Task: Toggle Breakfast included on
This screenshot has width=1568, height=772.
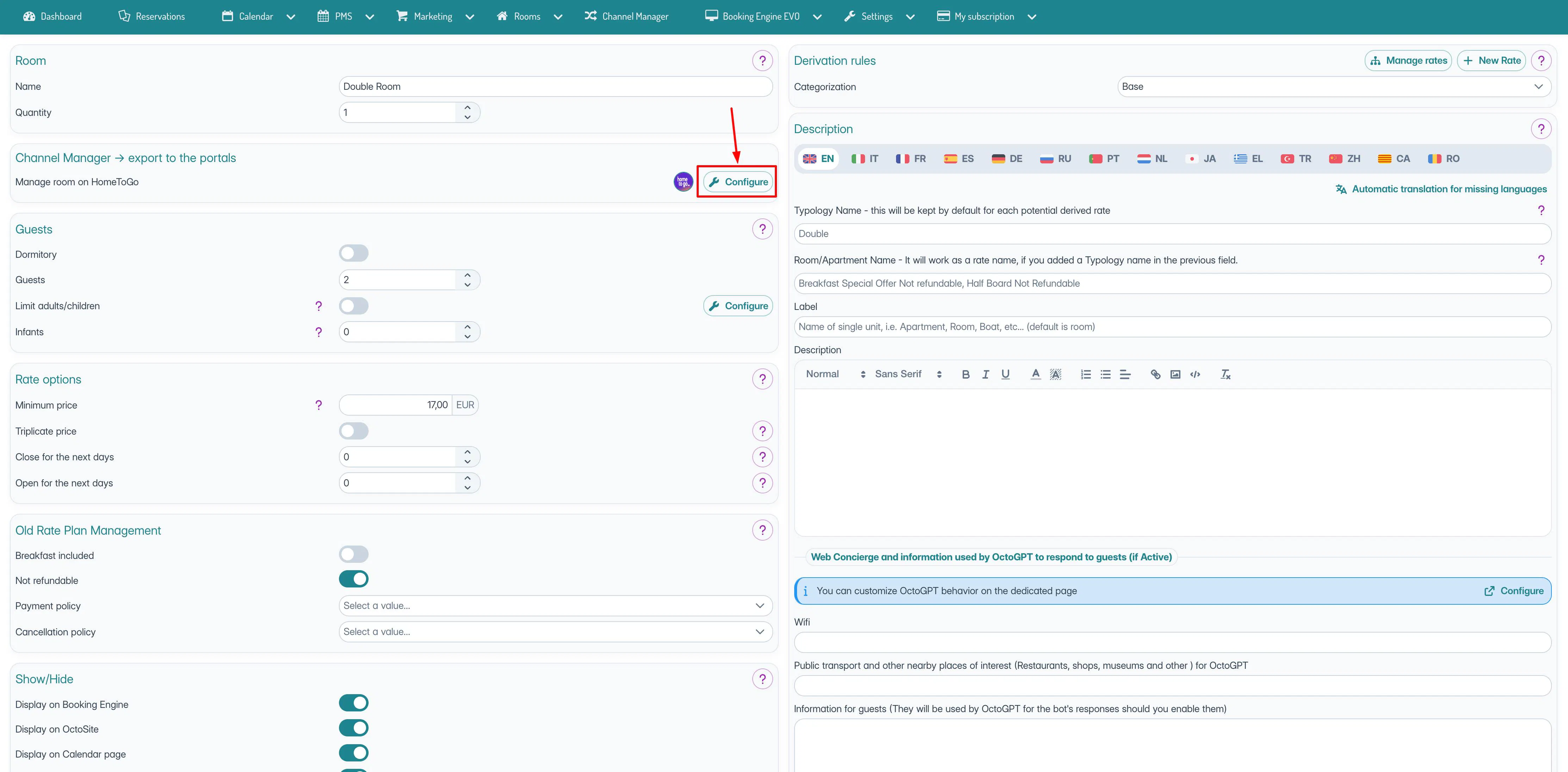Action: (x=354, y=554)
